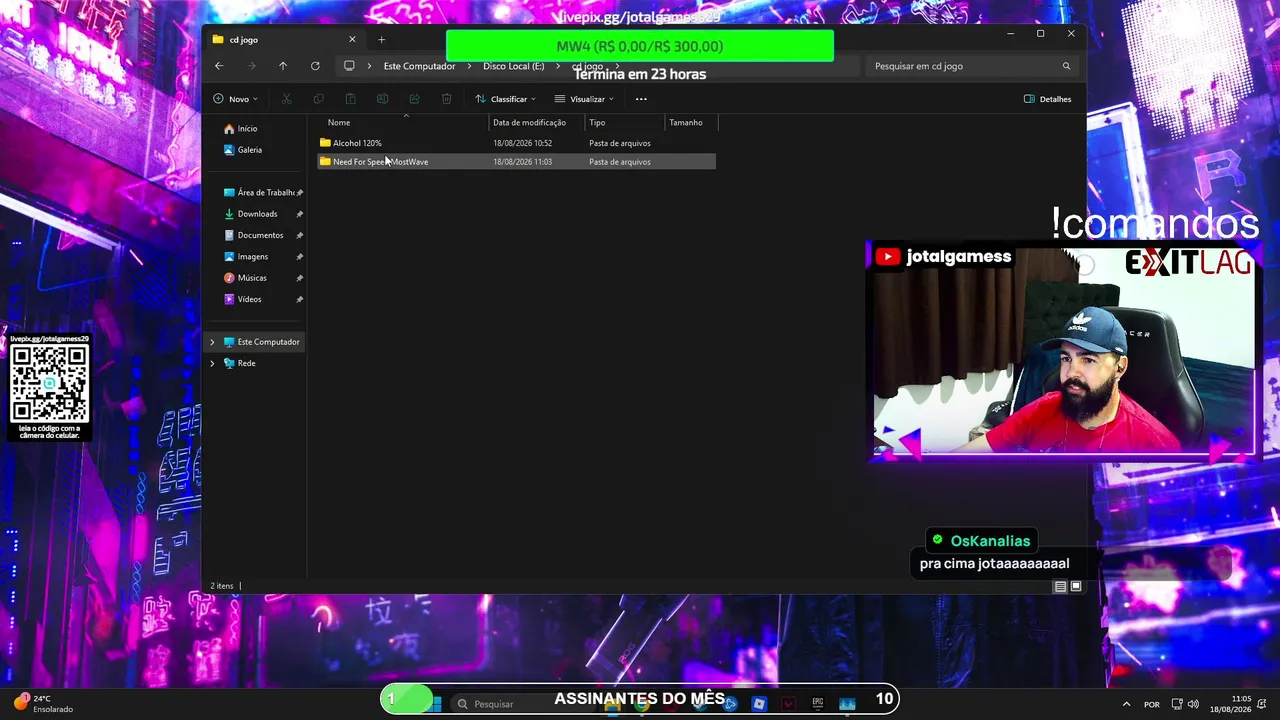This screenshot has width=1280, height=720.
Task: Switch to details view icon in status bar
Action: point(1060,586)
